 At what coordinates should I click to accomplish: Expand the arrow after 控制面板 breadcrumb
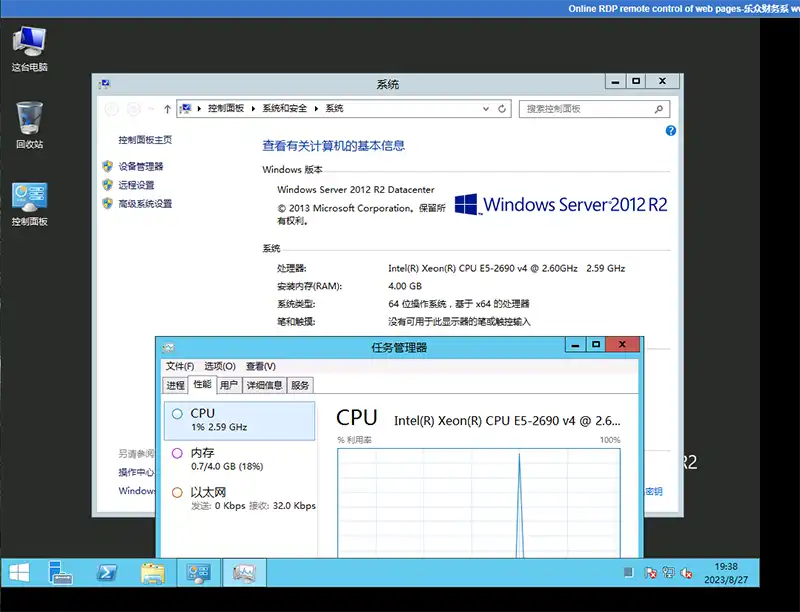click(x=253, y=109)
